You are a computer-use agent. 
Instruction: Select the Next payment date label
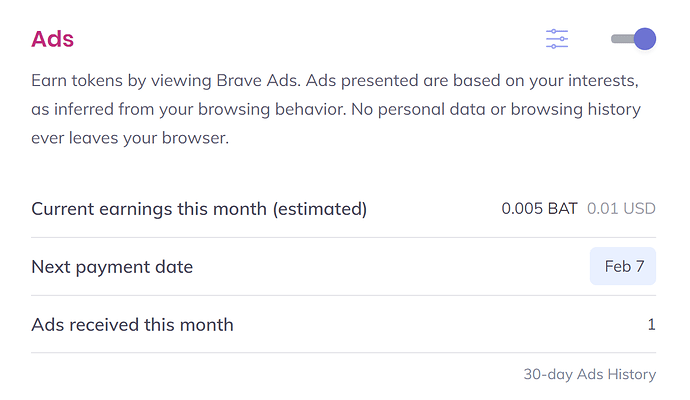112,267
